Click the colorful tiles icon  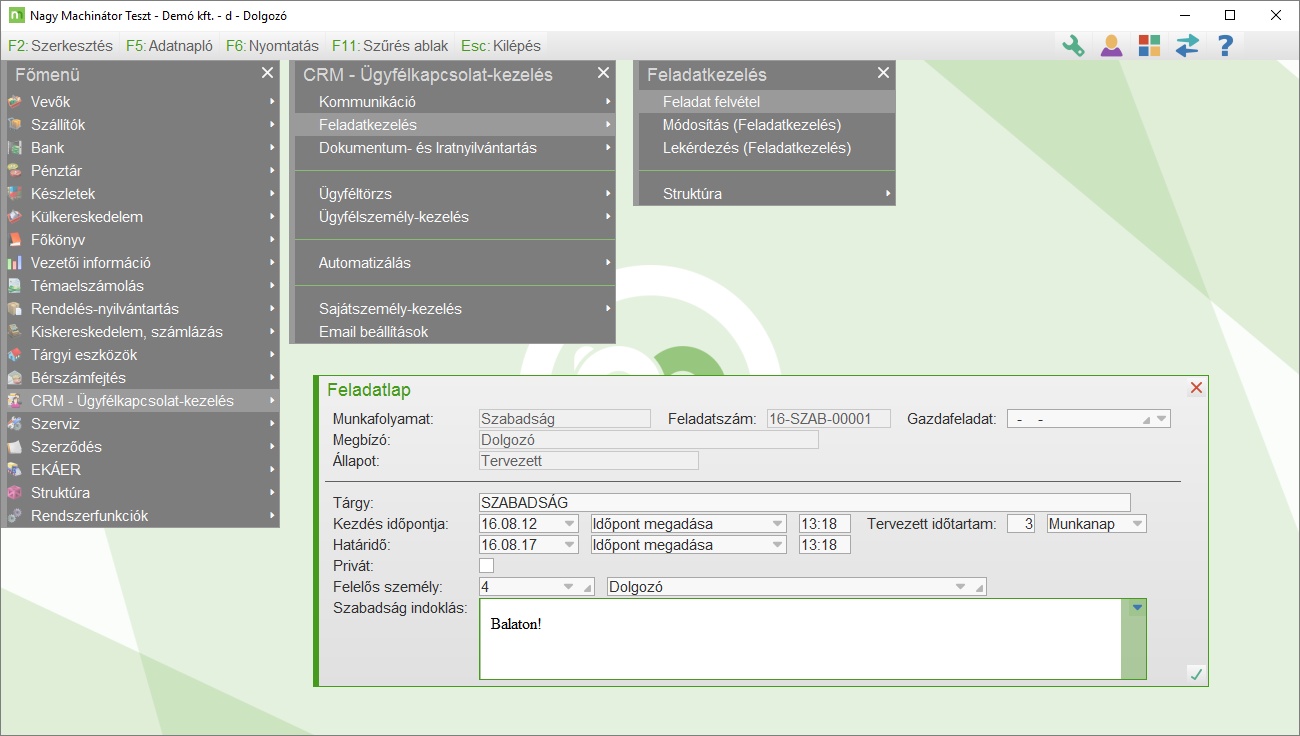(1149, 46)
